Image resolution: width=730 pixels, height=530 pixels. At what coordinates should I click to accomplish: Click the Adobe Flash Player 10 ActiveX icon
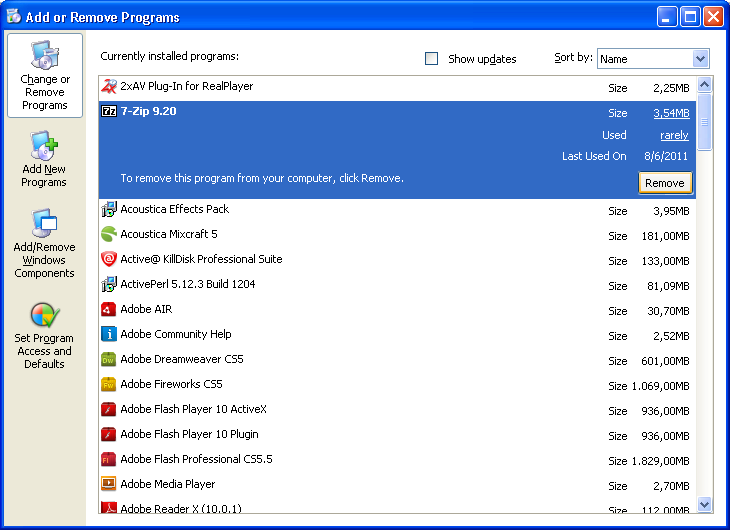[109, 409]
